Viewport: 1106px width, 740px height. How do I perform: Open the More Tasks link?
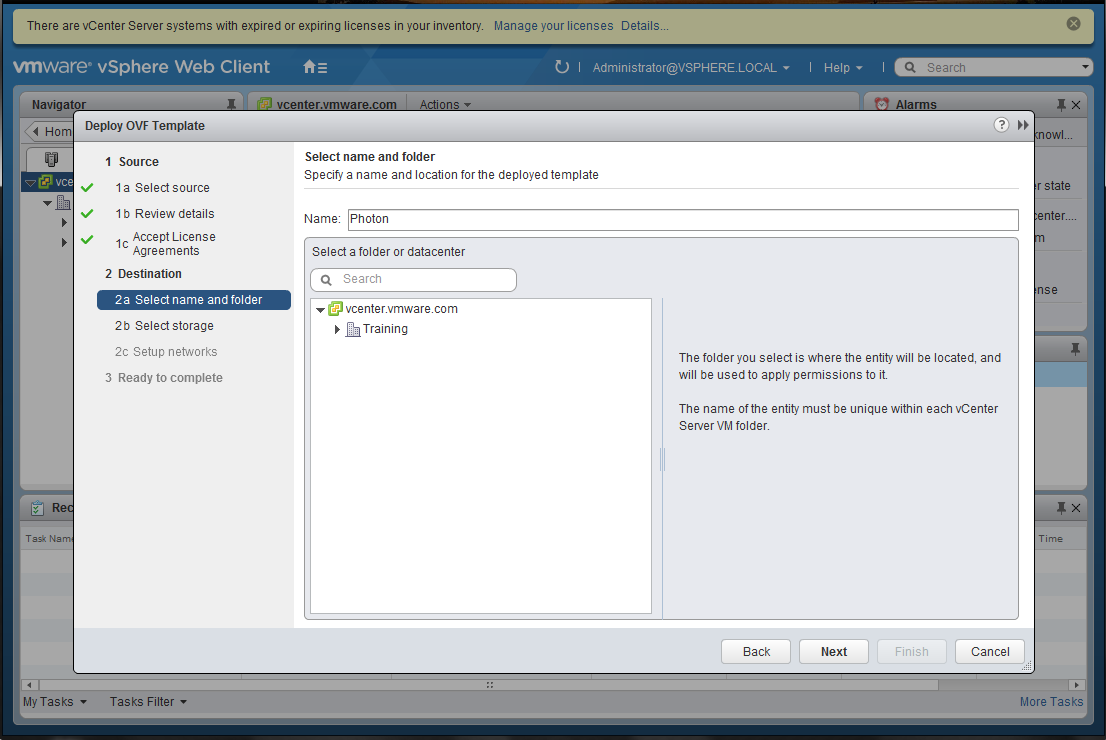(1051, 702)
